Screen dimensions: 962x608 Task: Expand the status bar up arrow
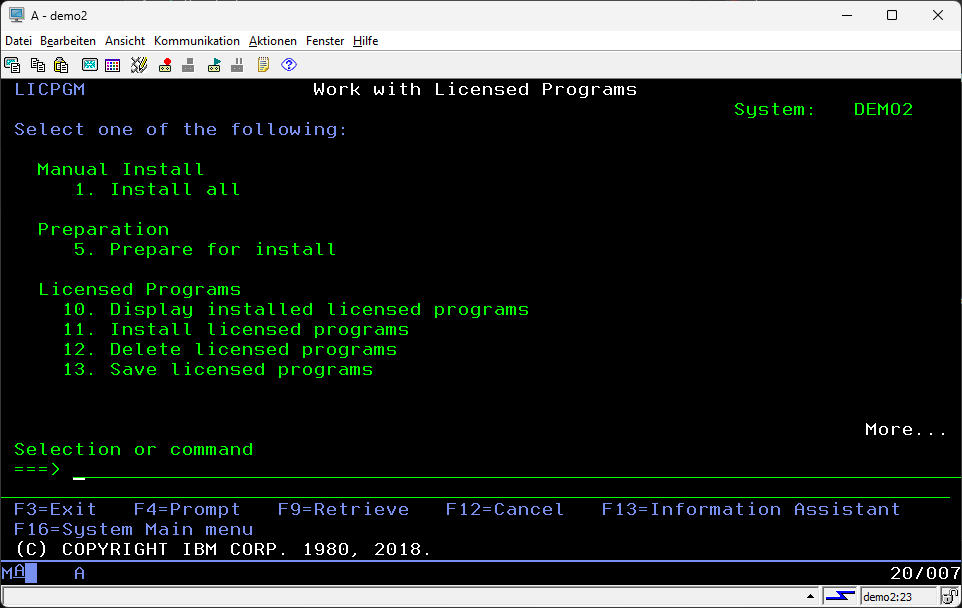[x=809, y=597]
